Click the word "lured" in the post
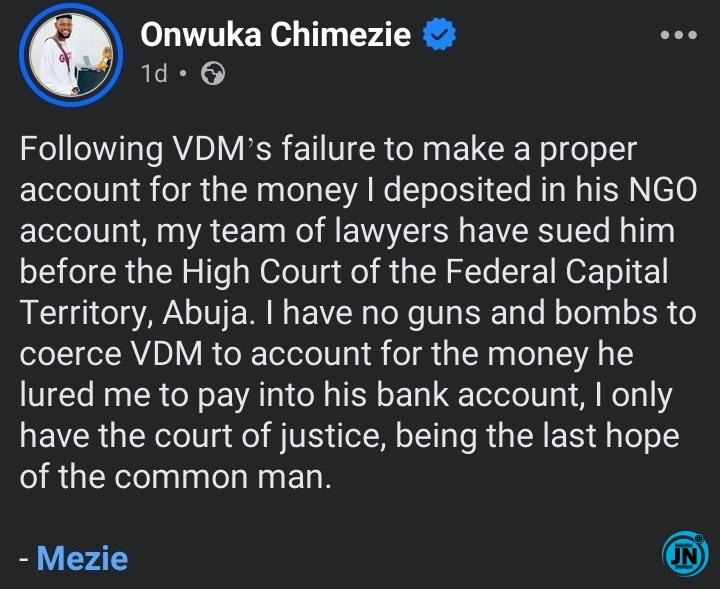Screen dimensions: 720x589 coord(62,396)
